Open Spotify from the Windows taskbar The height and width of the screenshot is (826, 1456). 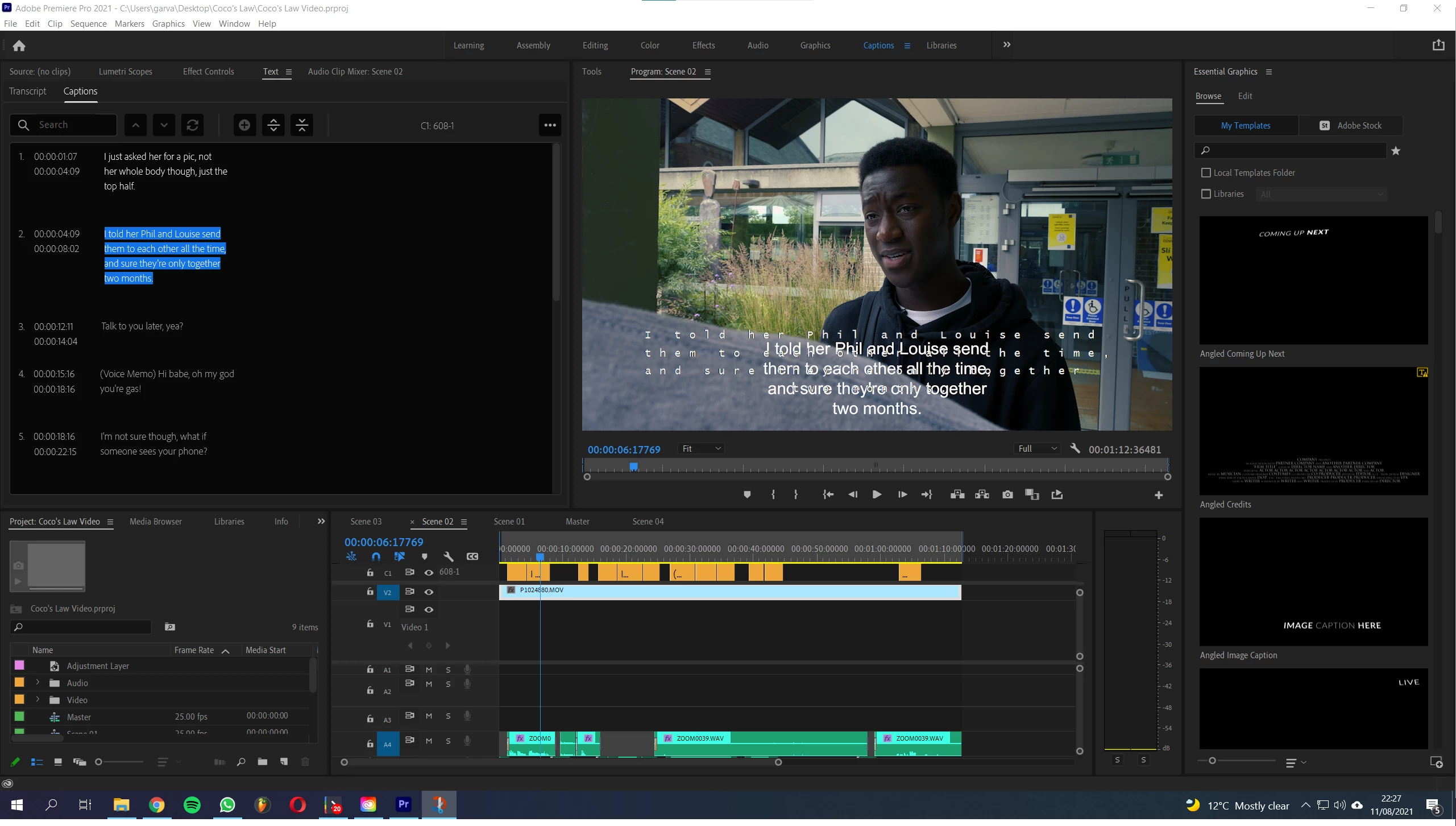click(x=192, y=805)
